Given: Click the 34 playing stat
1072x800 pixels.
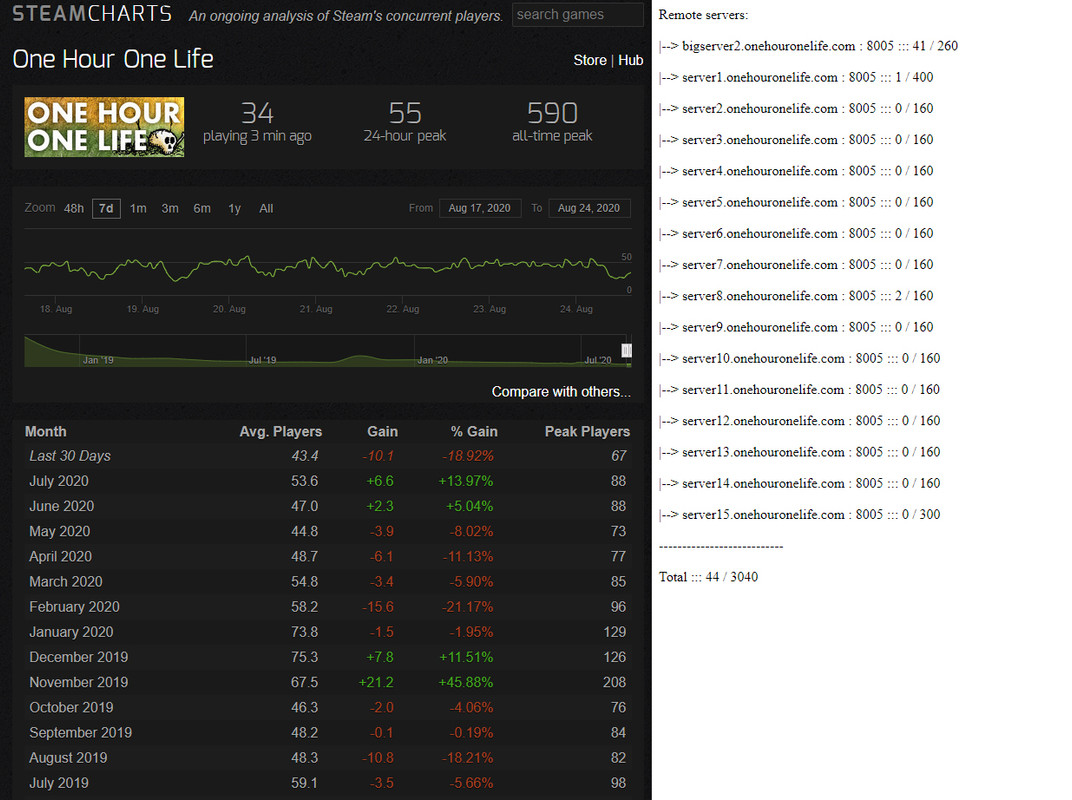Looking at the screenshot, I should 257,122.
